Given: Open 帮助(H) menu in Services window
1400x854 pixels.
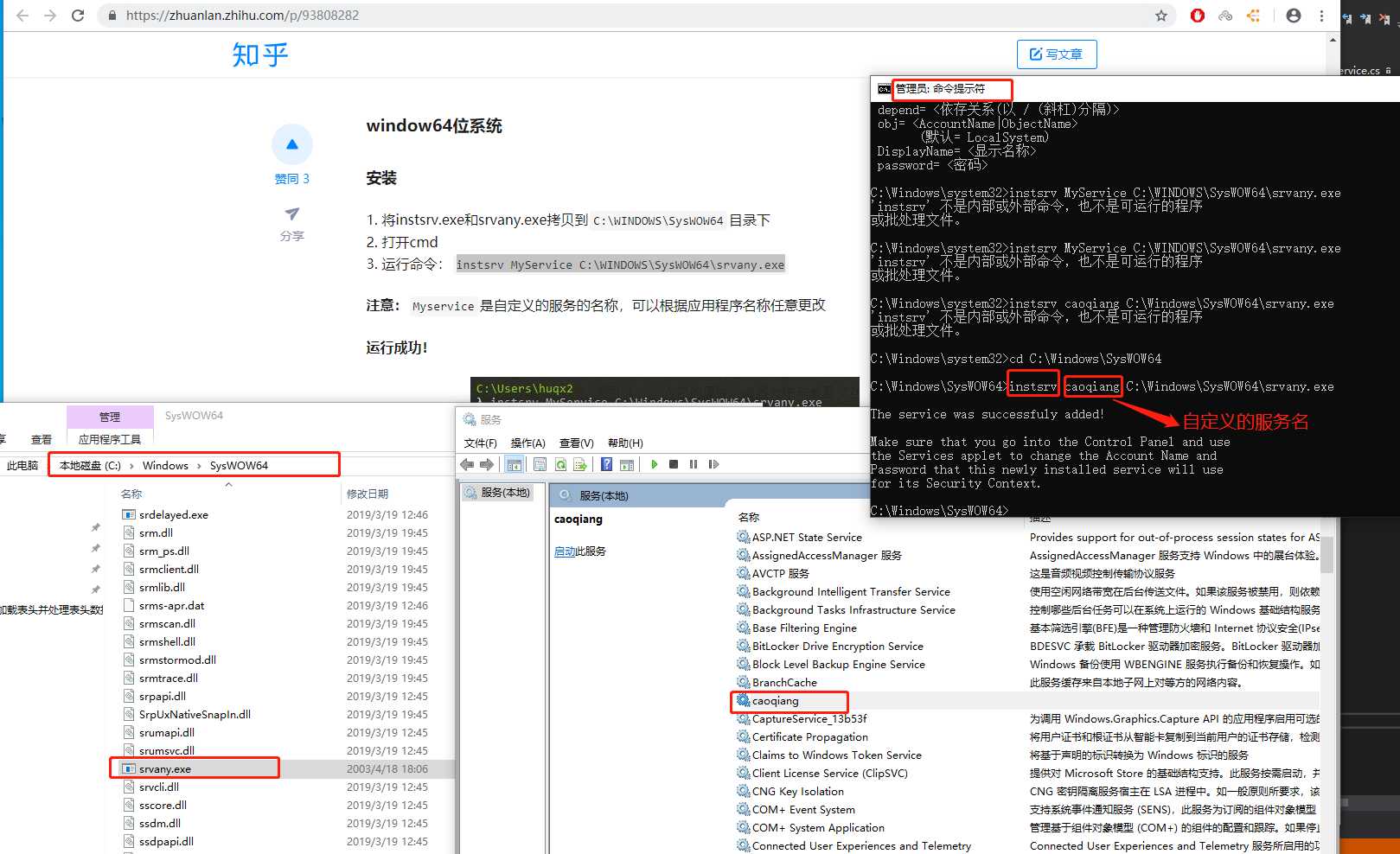Looking at the screenshot, I should pos(625,443).
